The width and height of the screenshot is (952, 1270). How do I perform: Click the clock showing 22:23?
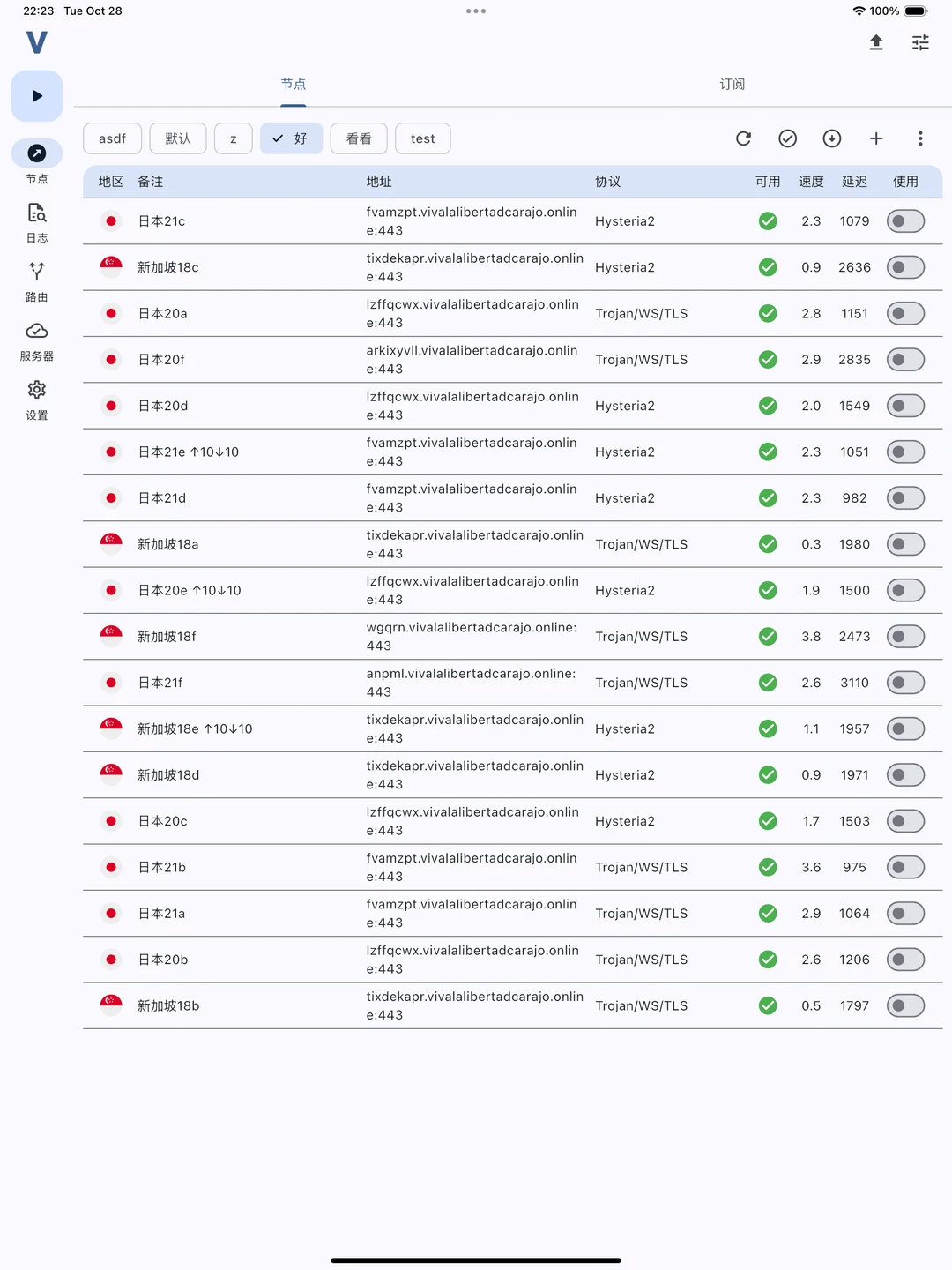click(x=39, y=11)
